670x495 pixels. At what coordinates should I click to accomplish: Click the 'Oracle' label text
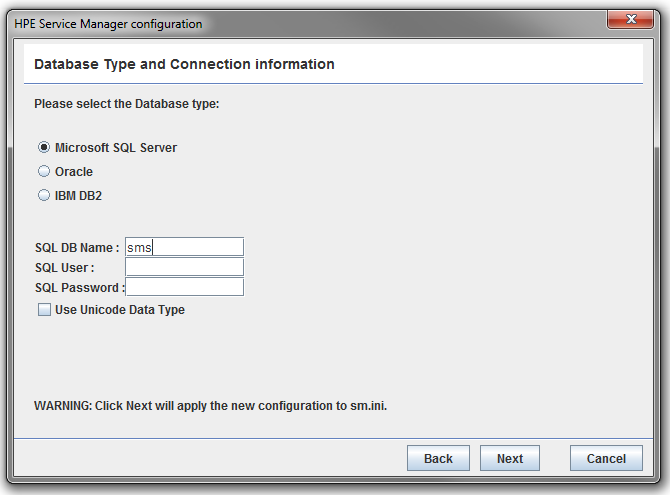click(74, 171)
